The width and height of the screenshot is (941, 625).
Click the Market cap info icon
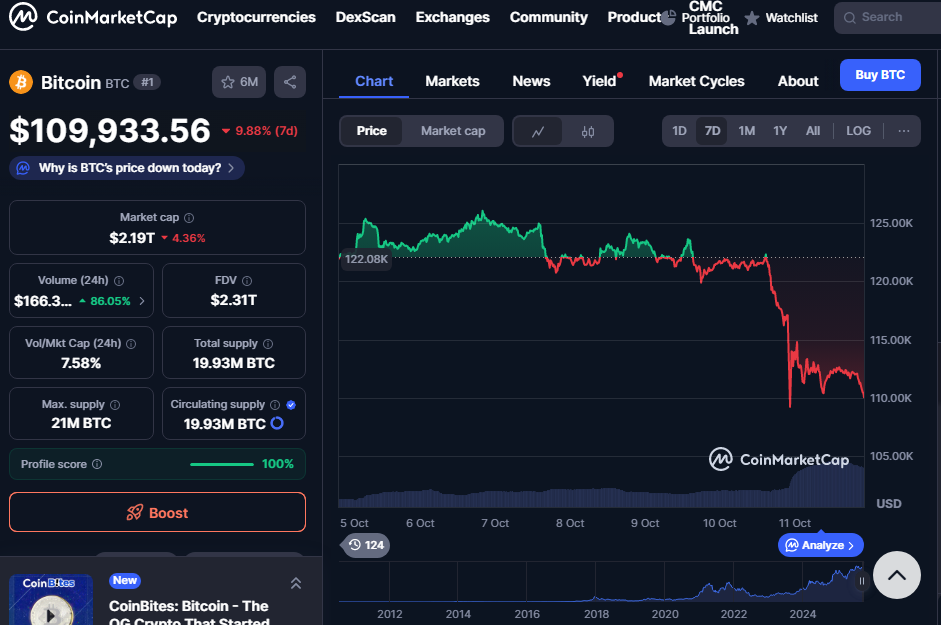pyautogui.click(x=189, y=218)
